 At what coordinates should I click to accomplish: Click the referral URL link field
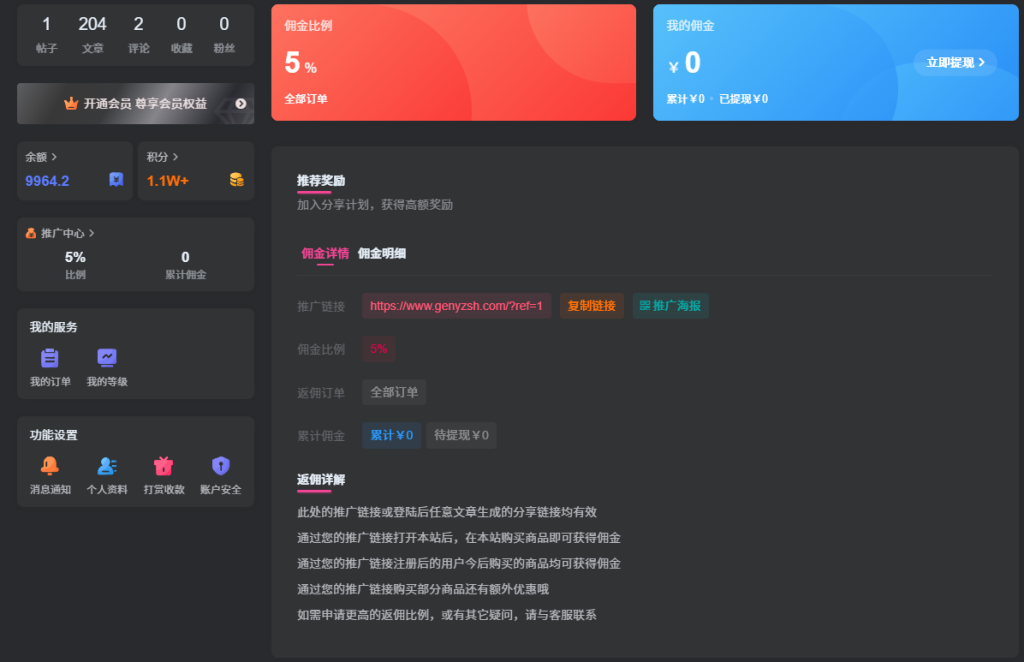click(x=456, y=306)
